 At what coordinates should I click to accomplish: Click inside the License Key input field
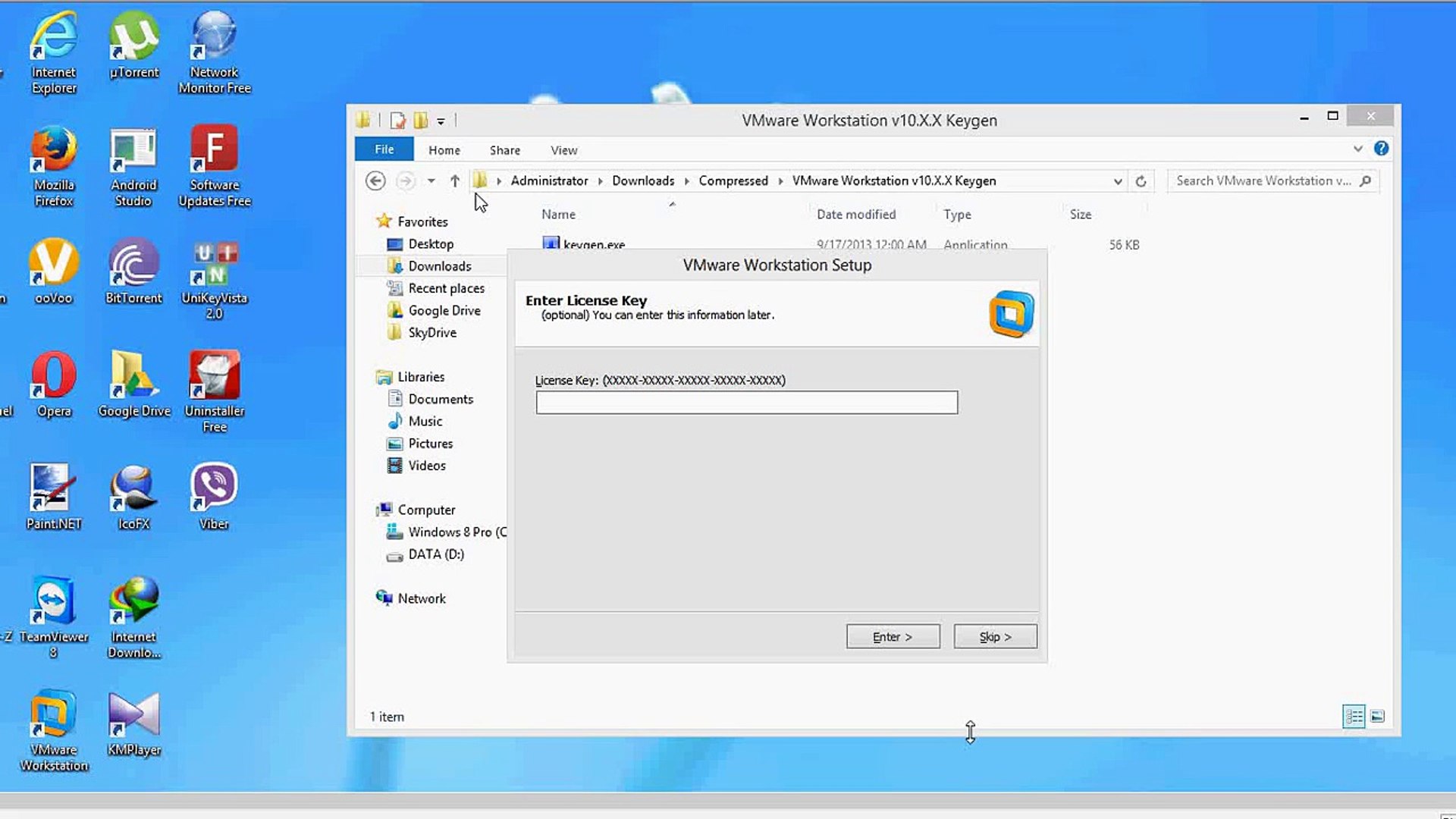click(746, 402)
